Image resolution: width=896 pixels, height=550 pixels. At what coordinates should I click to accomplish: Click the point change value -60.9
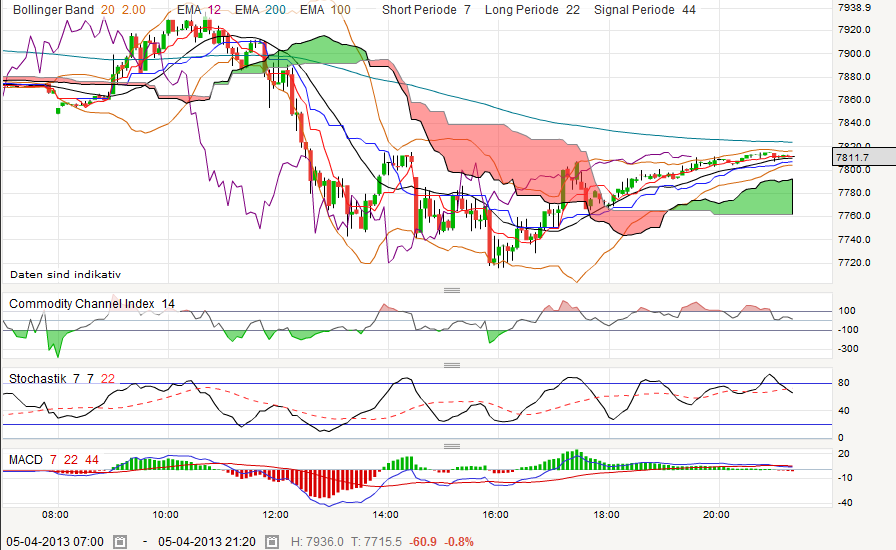click(x=423, y=541)
